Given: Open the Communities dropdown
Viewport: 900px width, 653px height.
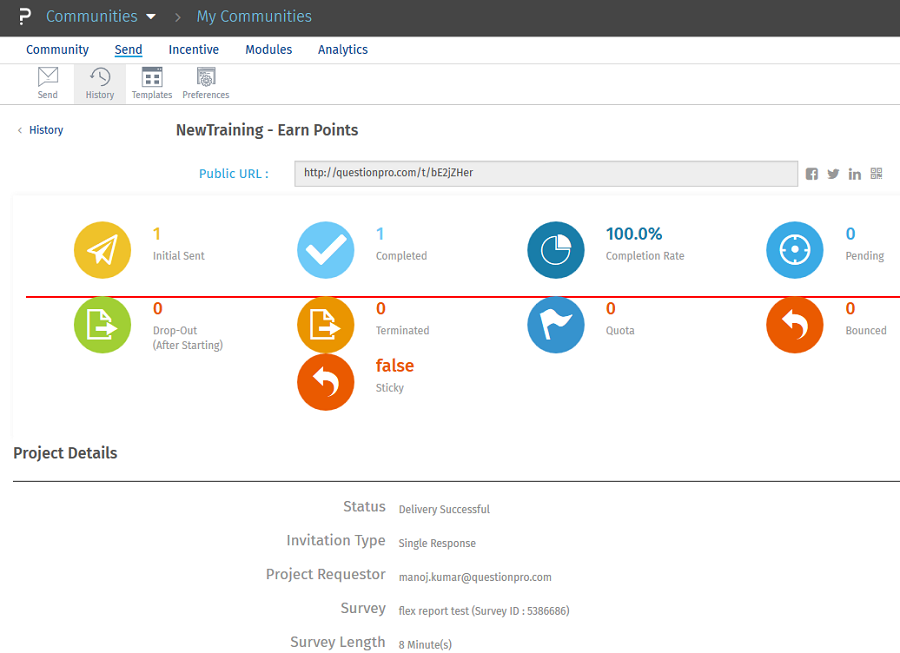Looking at the screenshot, I should [101, 16].
